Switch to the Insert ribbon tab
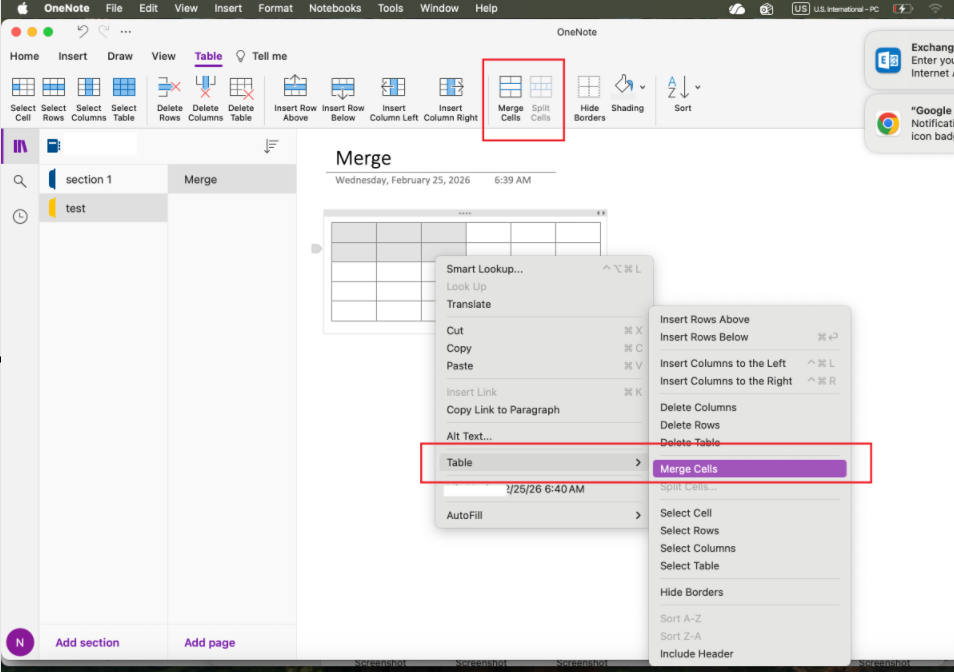The height and width of the screenshot is (672, 954). (x=72, y=56)
